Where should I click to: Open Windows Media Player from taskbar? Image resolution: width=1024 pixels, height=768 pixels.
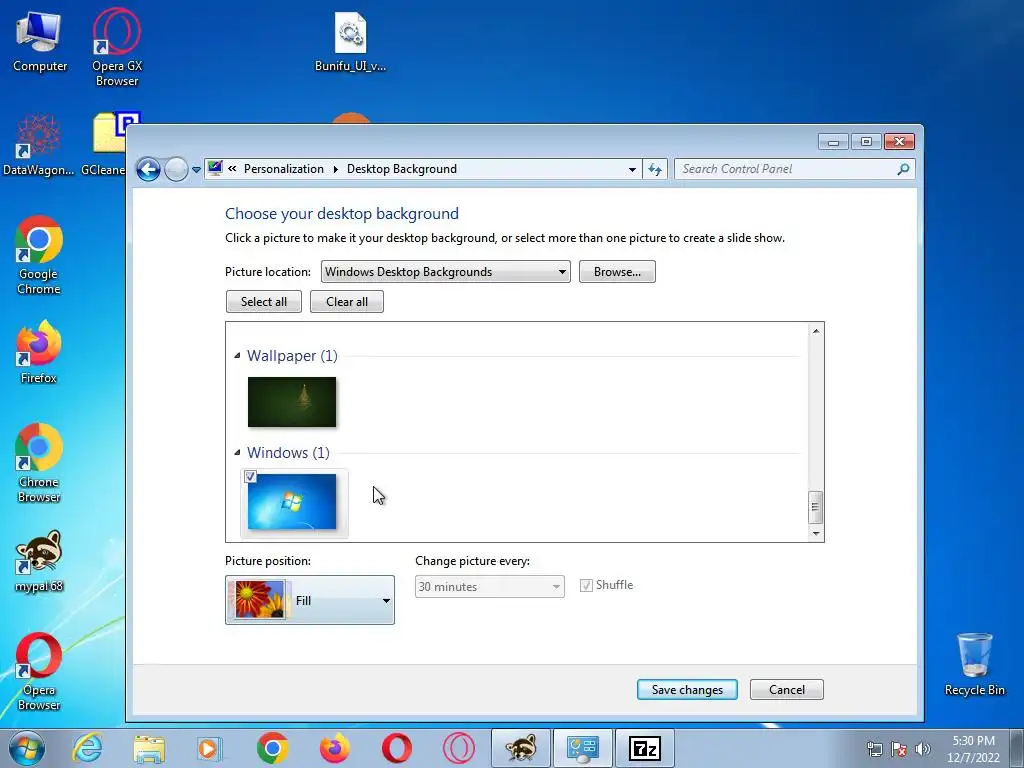tap(210, 748)
